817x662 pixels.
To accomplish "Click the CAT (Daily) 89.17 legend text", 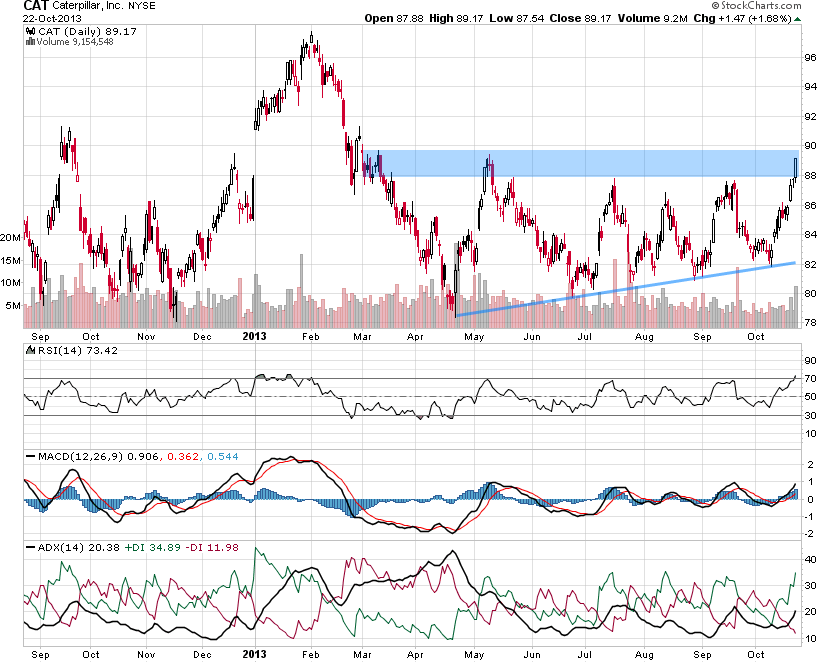I will 88,31.
